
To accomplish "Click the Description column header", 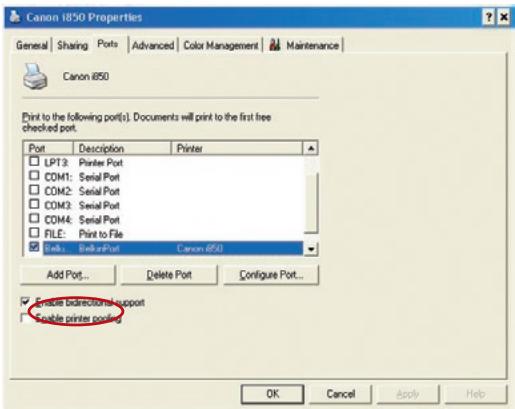I will (122, 148).
